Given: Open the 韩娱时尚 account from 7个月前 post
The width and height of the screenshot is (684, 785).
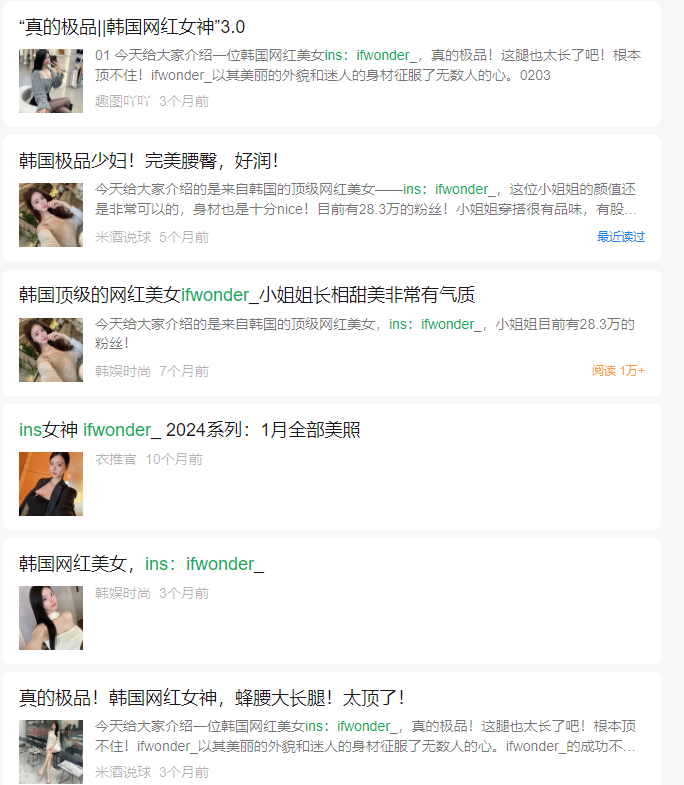Looking at the screenshot, I should coord(123,371).
